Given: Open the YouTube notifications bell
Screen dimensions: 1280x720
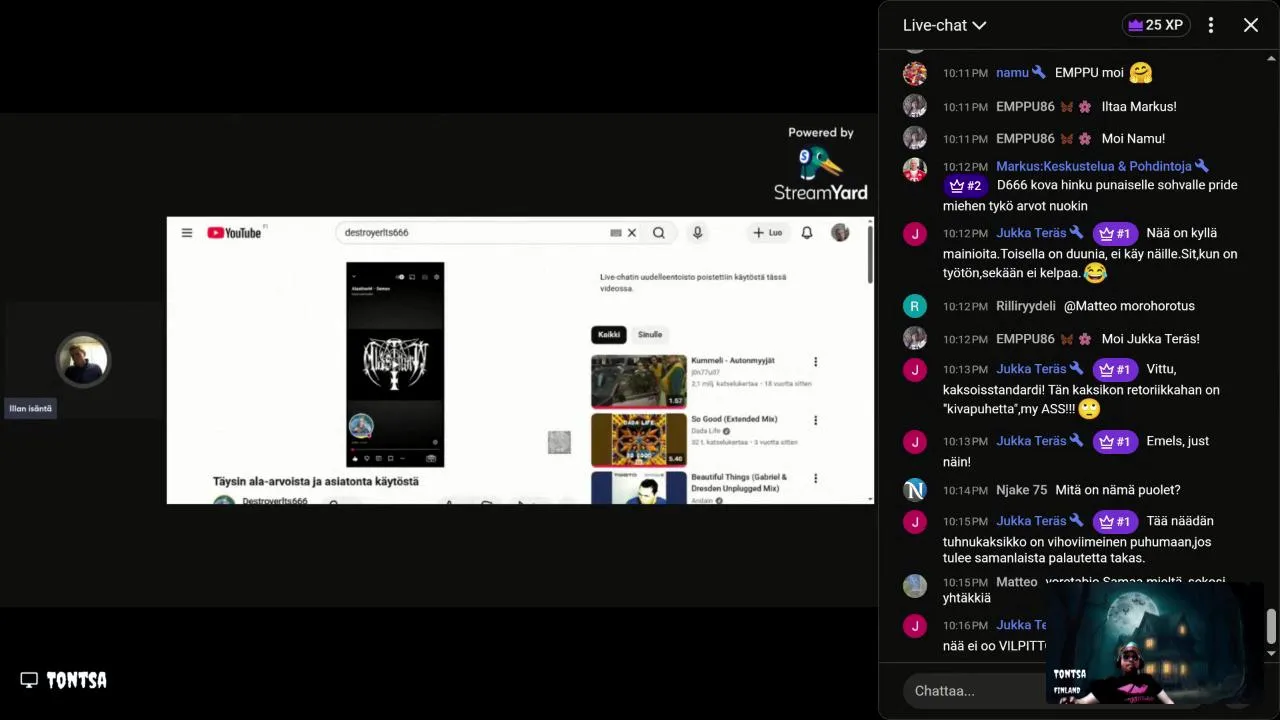Looking at the screenshot, I should click(807, 233).
